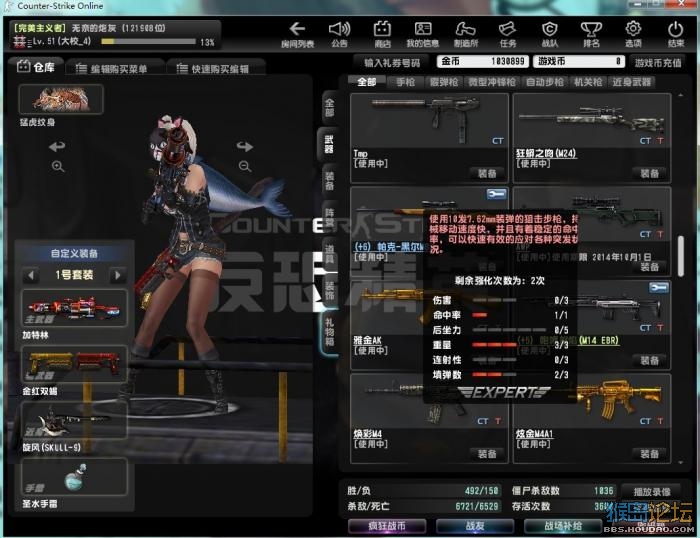The width and height of the screenshot is (700, 538).
Task: Select vertical category tab 武器
Action: coord(329,144)
